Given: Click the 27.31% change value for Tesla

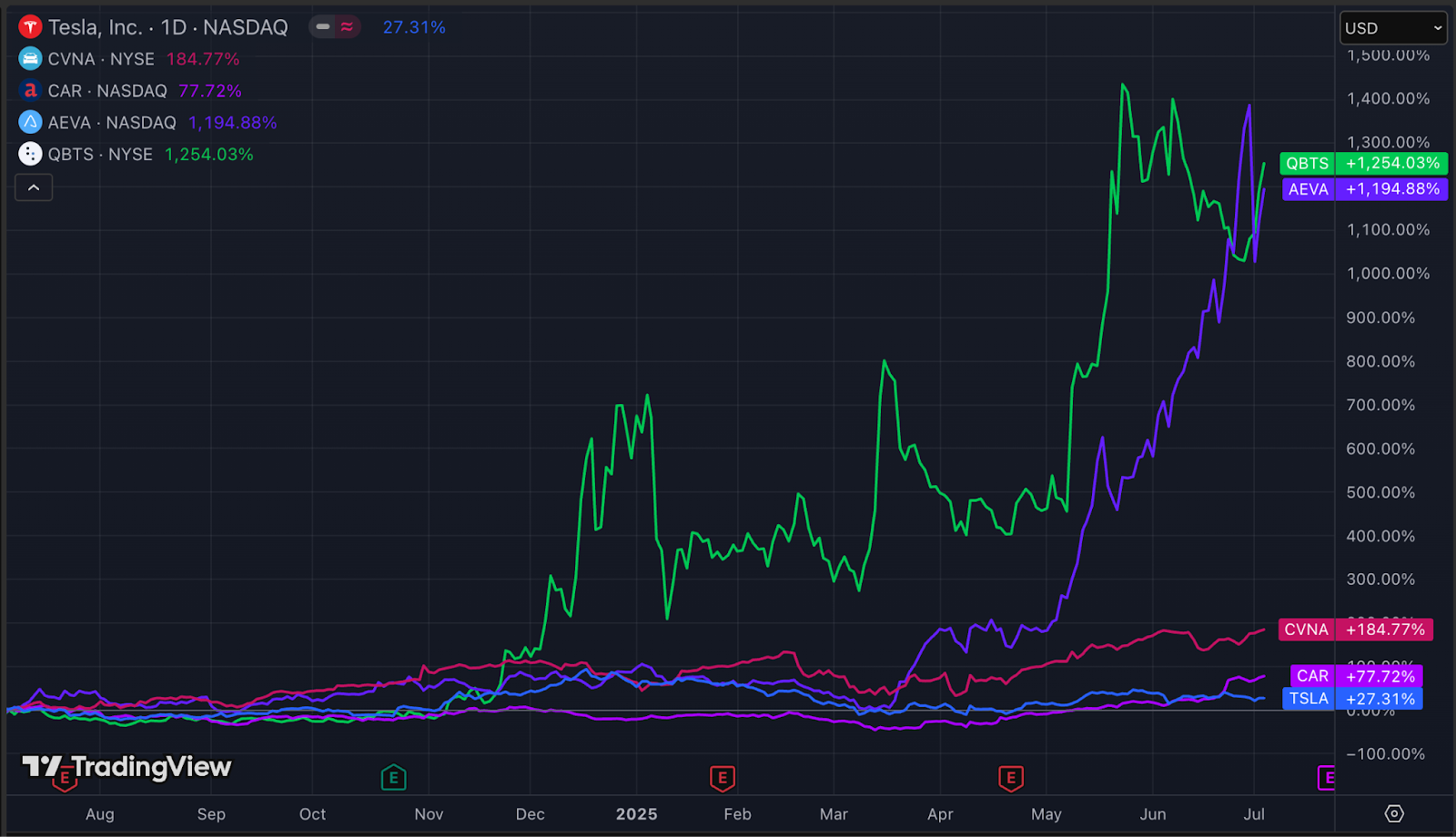Looking at the screenshot, I should tap(413, 26).
